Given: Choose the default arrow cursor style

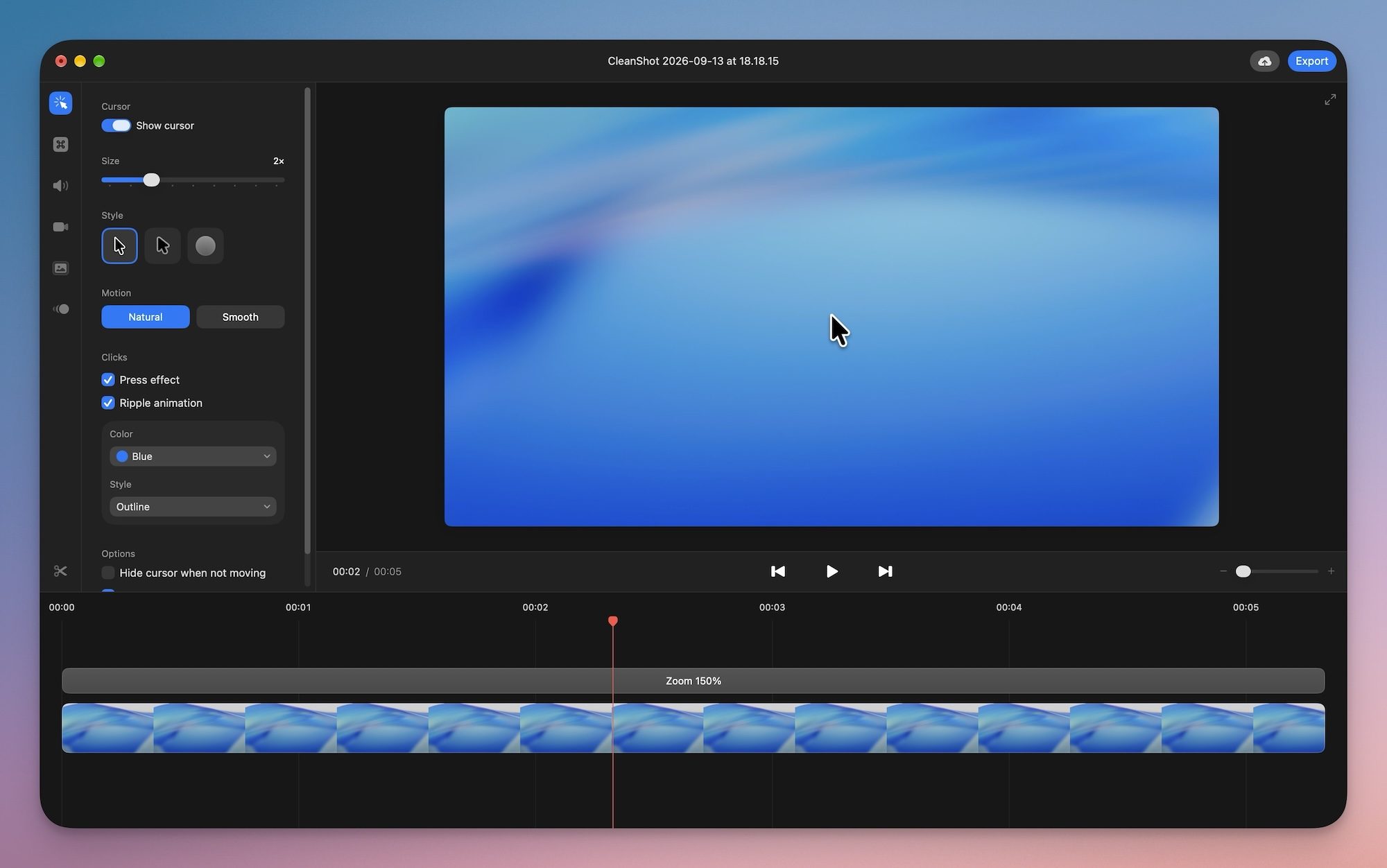Looking at the screenshot, I should pyautogui.click(x=119, y=245).
